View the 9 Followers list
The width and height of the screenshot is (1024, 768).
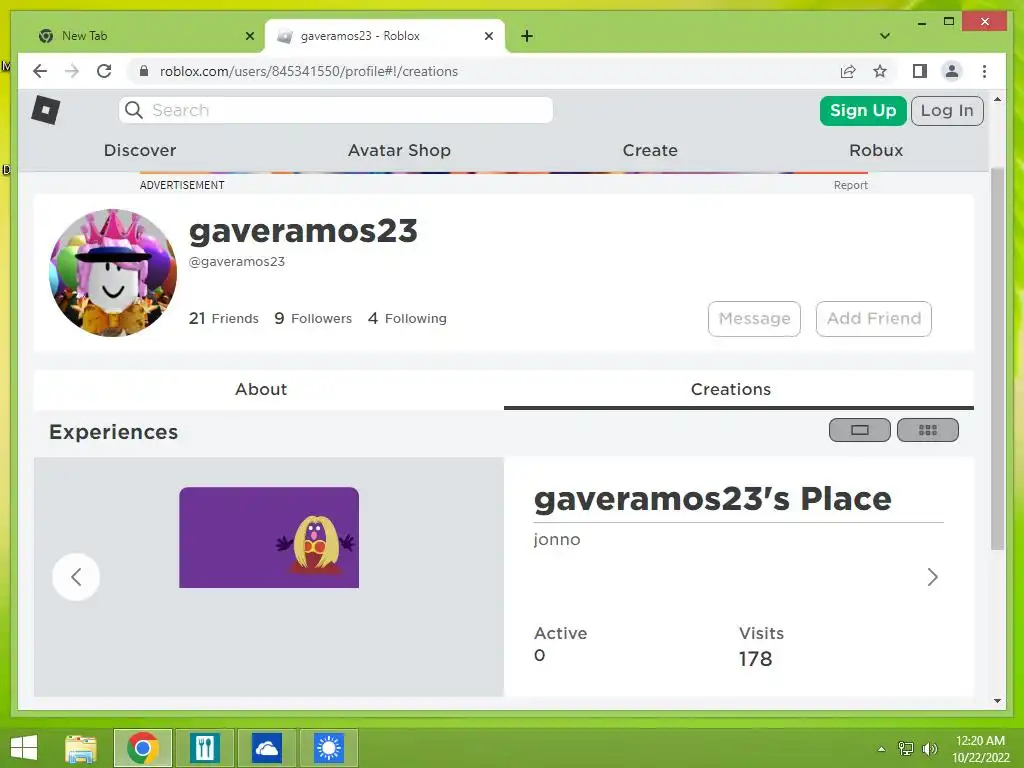(x=313, y=318)
